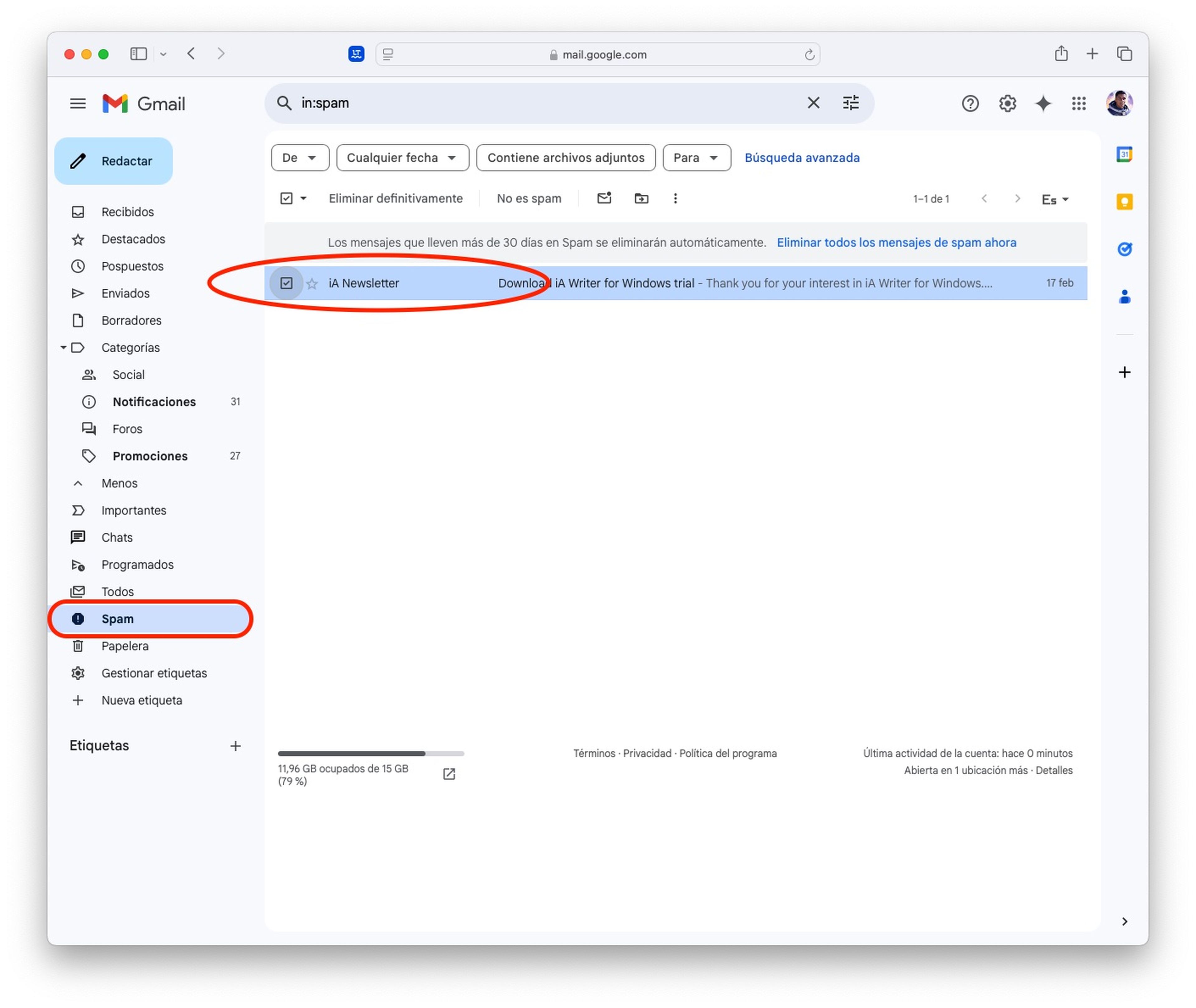
Task: Toggle Safari sidebar icon
Action: point(138,54)
